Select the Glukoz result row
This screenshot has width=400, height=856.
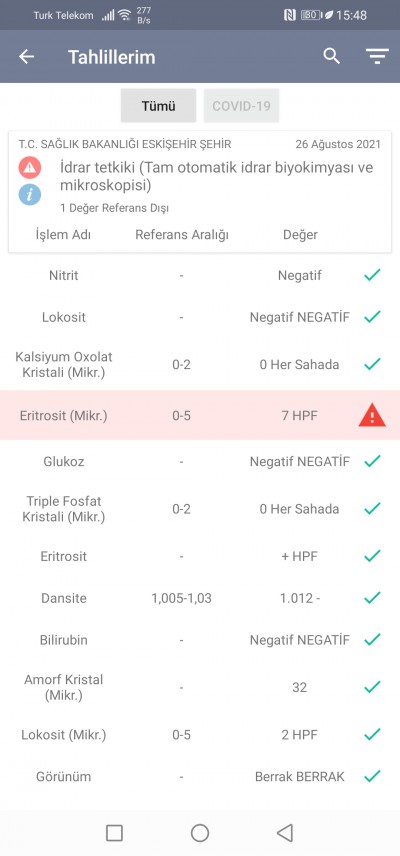click(x=200, y=461)
